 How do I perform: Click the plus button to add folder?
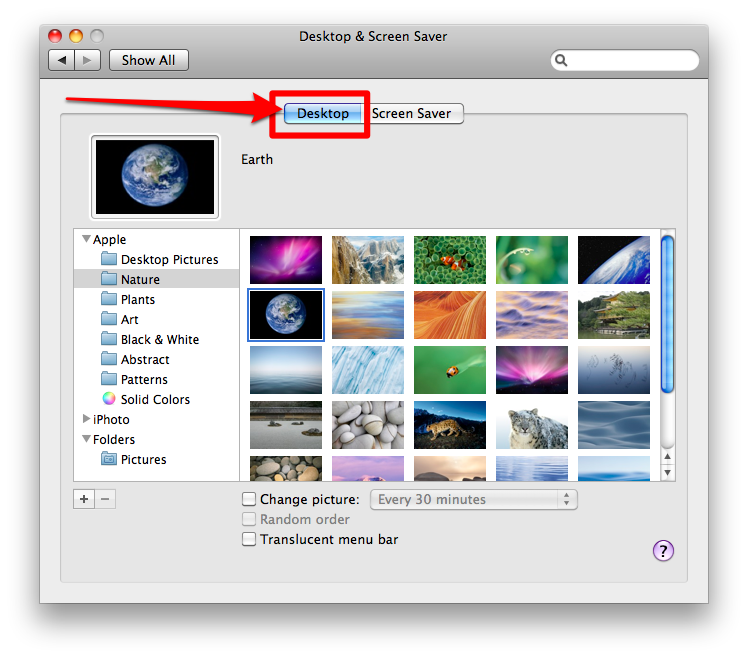tap(83, 499)
